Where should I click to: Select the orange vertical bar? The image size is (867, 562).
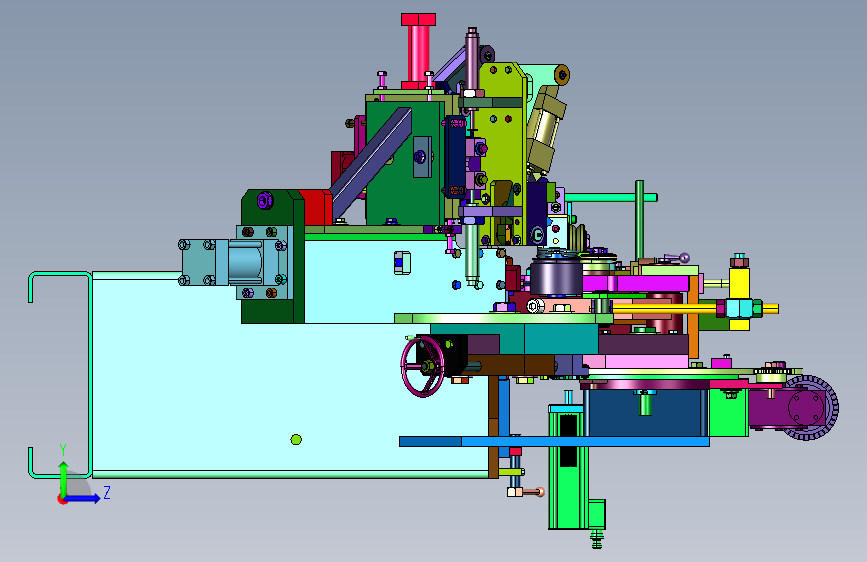pyautogui.click(x=693, y=316)
